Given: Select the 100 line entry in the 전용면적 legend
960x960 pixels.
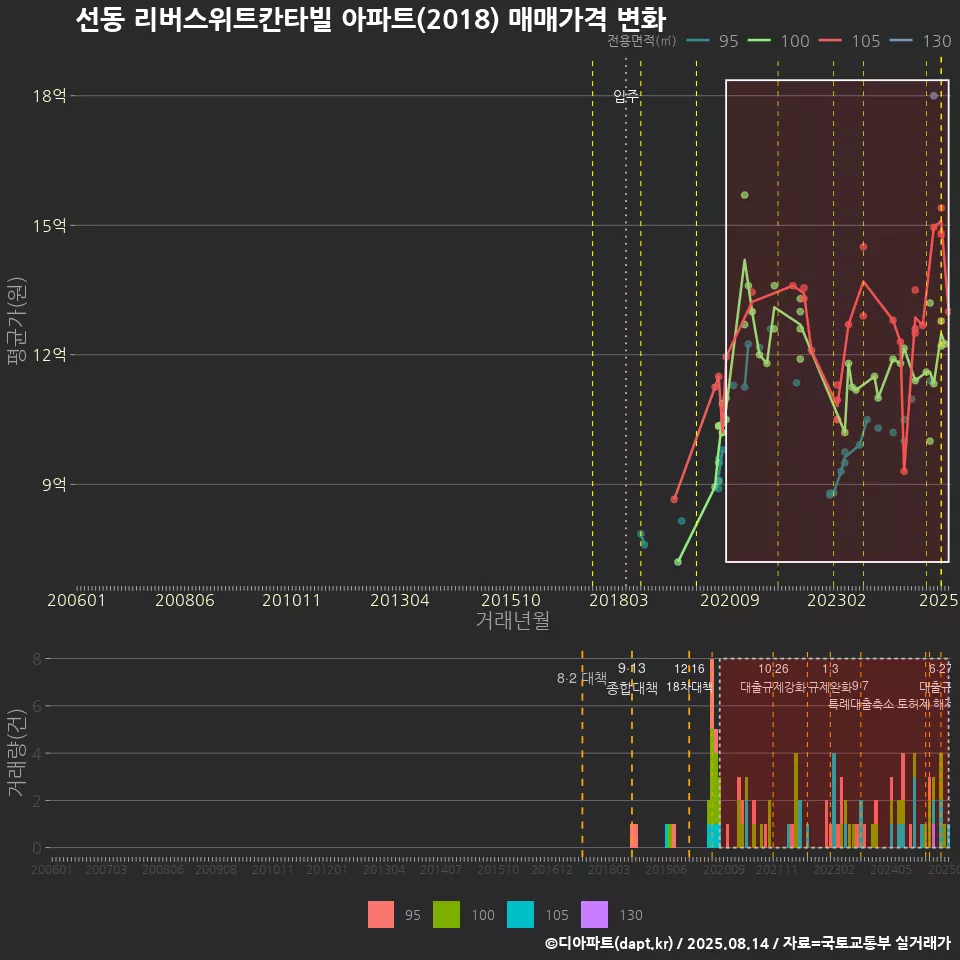Looking at the screenshot, I should (779, 41).
